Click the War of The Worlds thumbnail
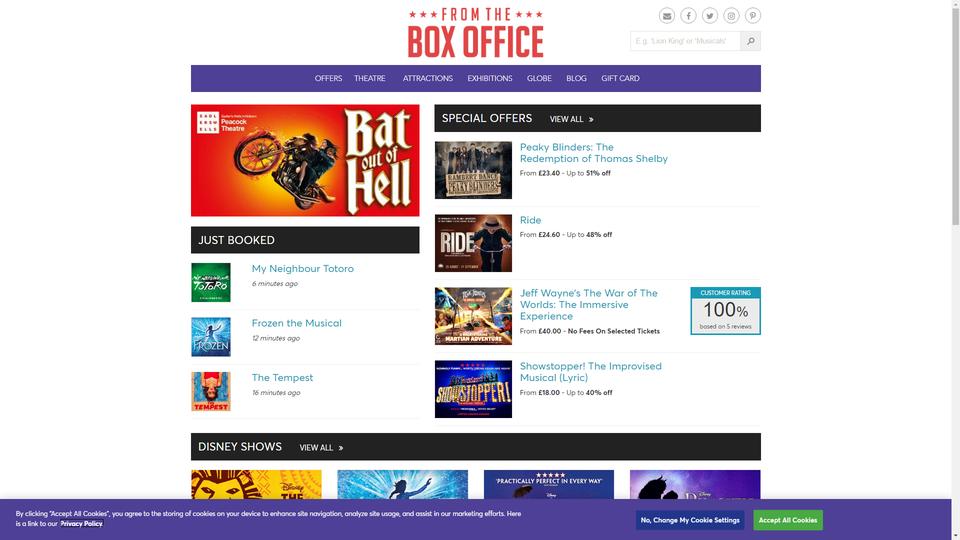Viewport: 960px width, 540px height. (473, 316)
